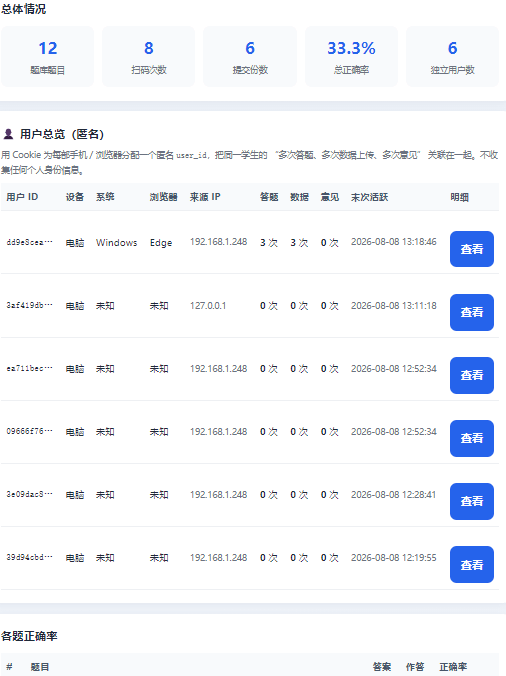Click the 各题正确率 section heading
This screenshot has width=506, height=676.
(x=29, y=636)
